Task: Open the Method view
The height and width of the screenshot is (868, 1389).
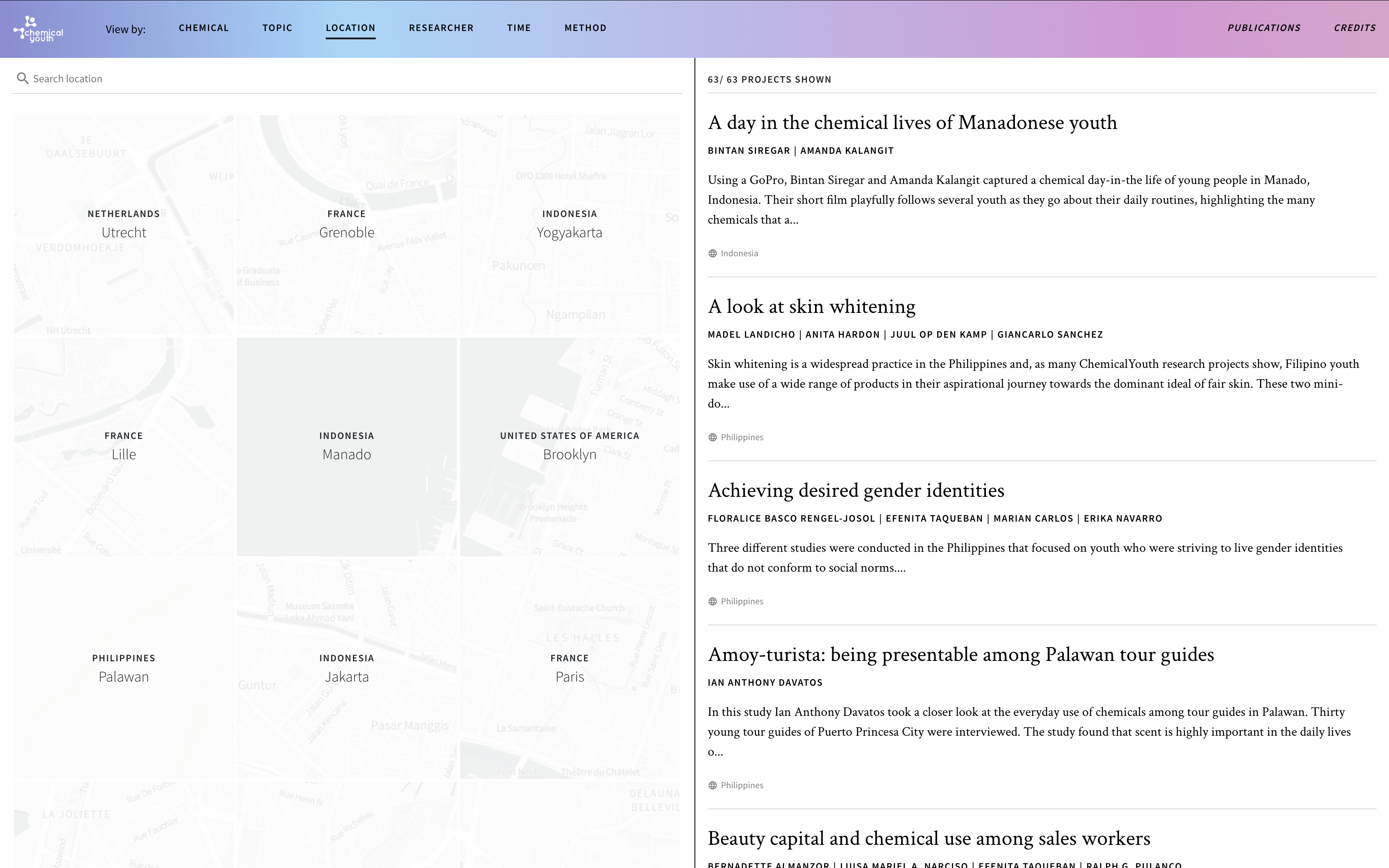Action: click(x=585, y=28)
